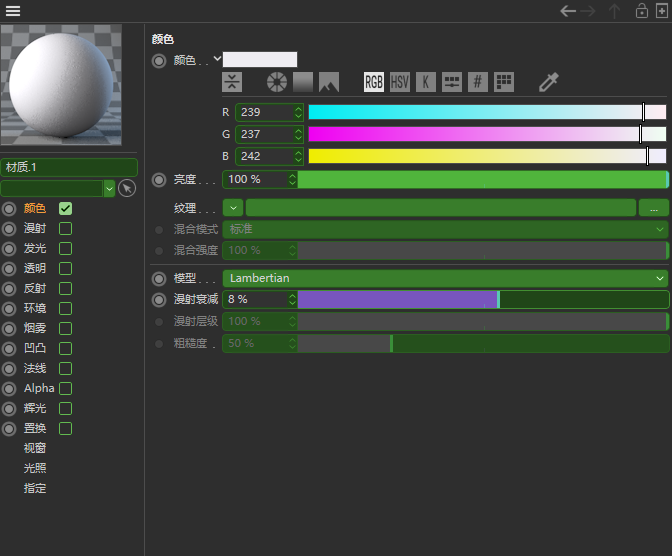Click the 亮度 percentage stepper arrows
Screen dimensions: 672x556
click(292, 179)
